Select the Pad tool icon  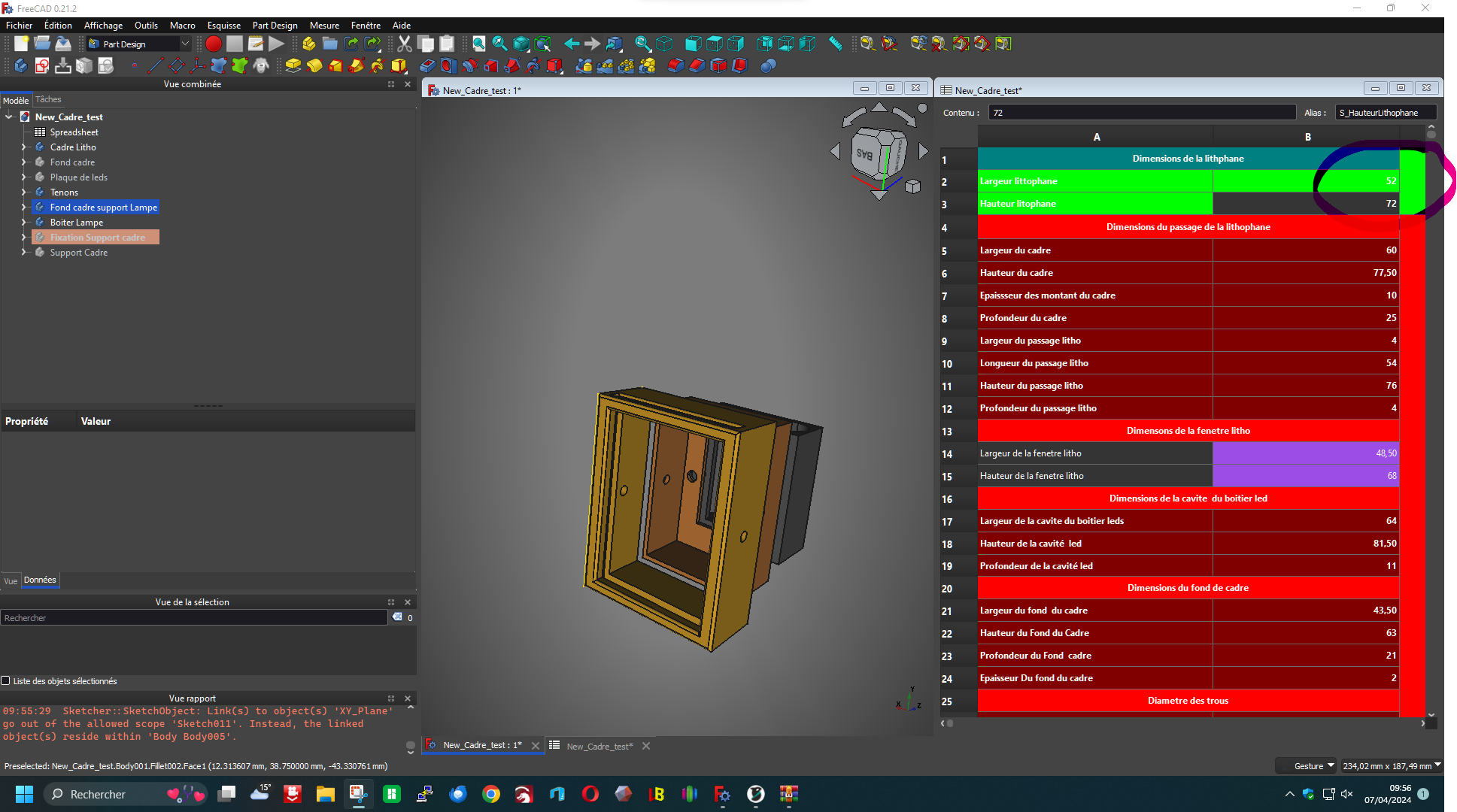coord(293,66)
